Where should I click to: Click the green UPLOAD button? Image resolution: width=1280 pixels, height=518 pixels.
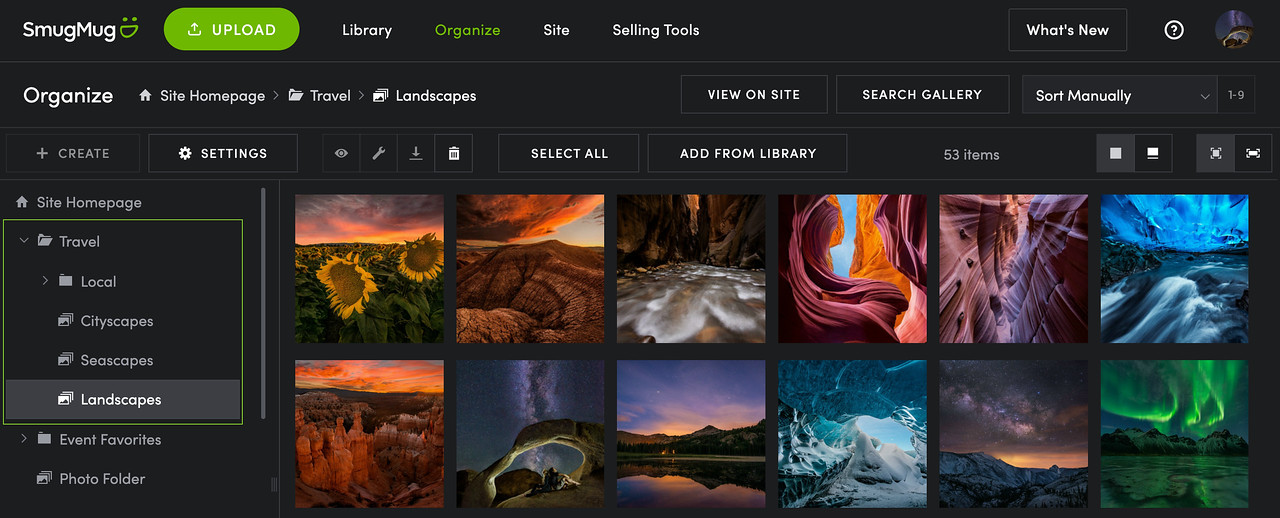(231, 30)
